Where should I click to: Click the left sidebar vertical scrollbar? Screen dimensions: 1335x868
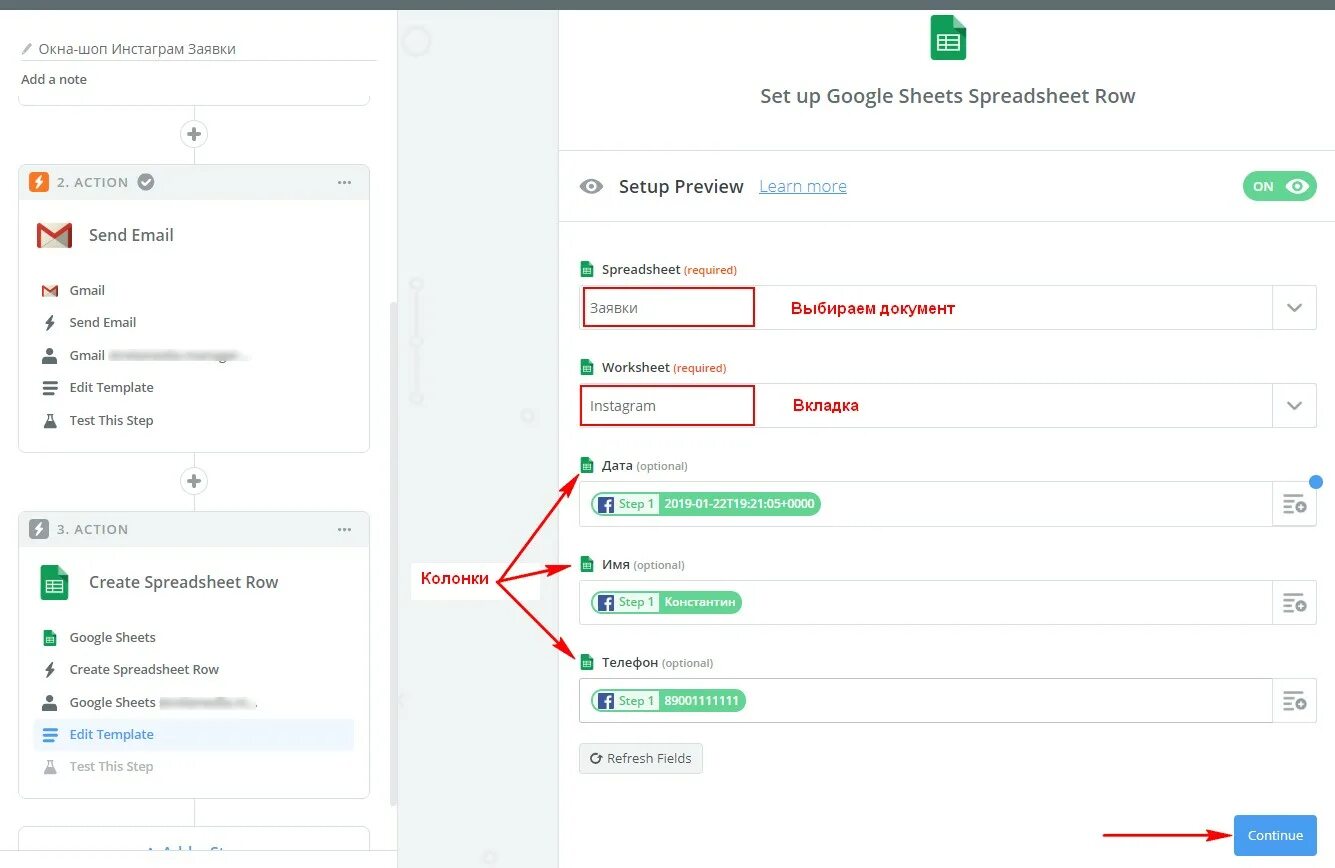pos(393,553)
